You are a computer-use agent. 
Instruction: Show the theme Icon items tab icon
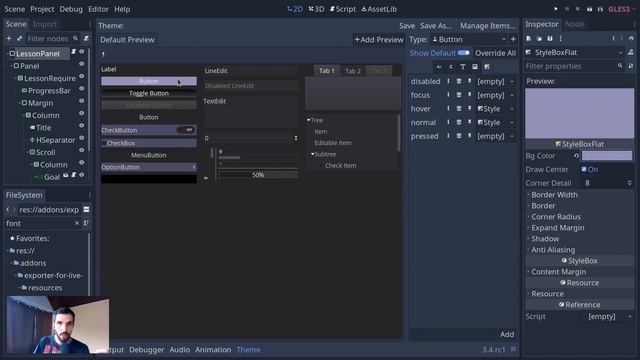point(475,67)
